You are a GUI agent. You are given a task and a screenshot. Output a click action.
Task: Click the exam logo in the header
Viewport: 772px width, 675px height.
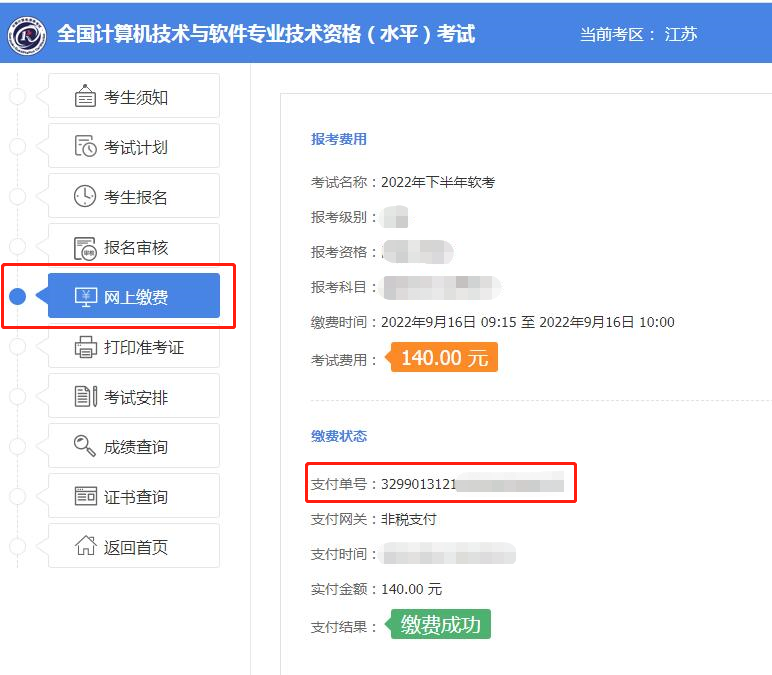(x=27, y=35)
